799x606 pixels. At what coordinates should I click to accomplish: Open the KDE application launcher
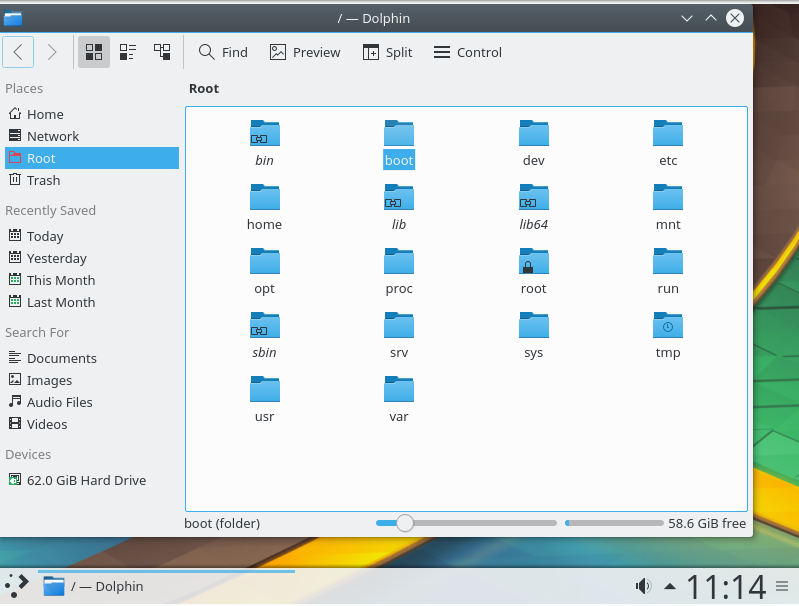coord(17,586)
